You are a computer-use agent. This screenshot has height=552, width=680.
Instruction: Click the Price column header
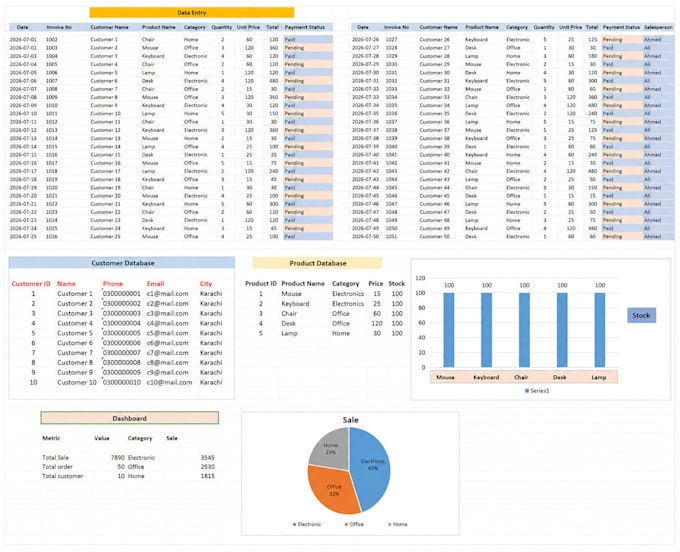coord(376,284)
